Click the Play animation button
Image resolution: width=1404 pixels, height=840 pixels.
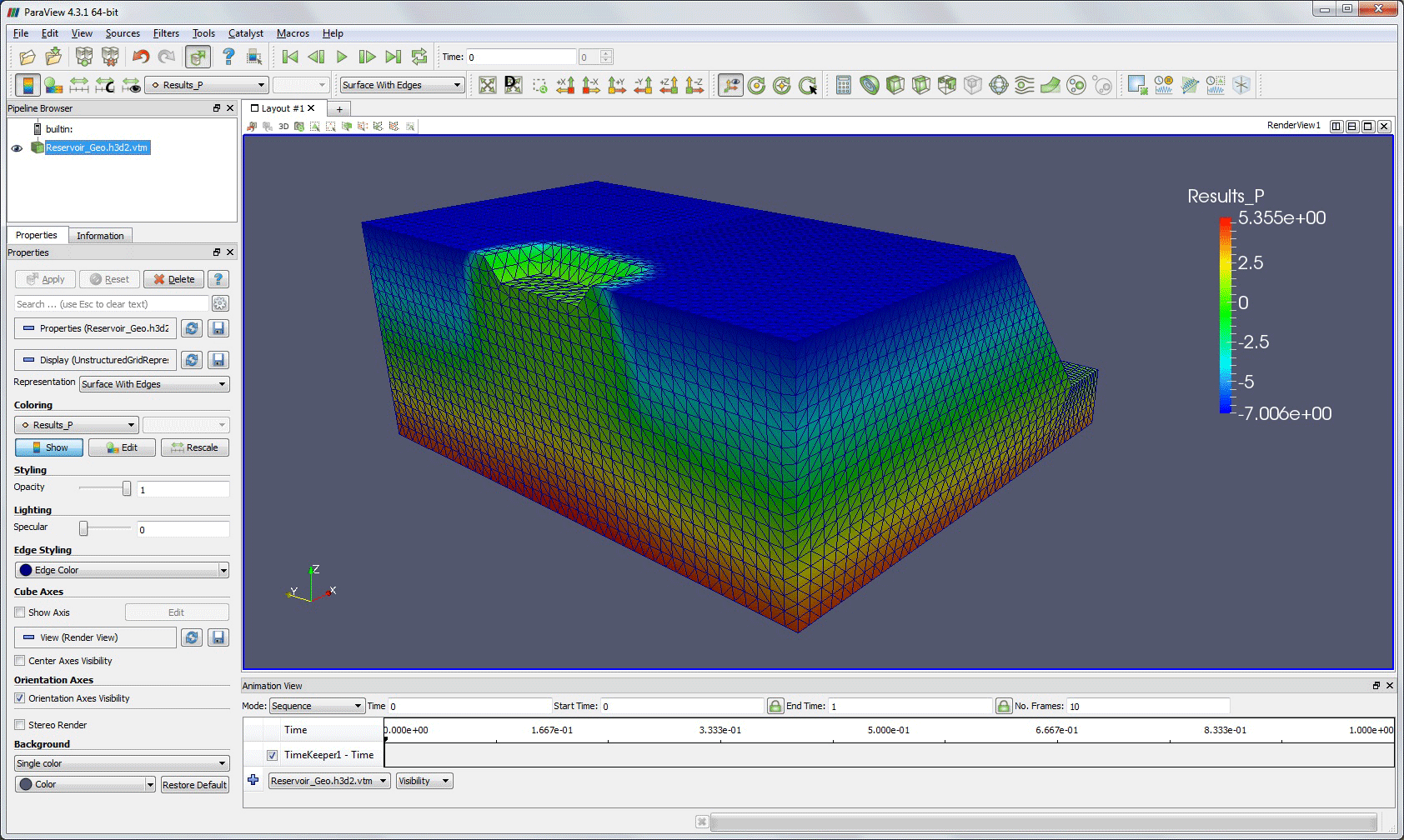click(341, 57)
